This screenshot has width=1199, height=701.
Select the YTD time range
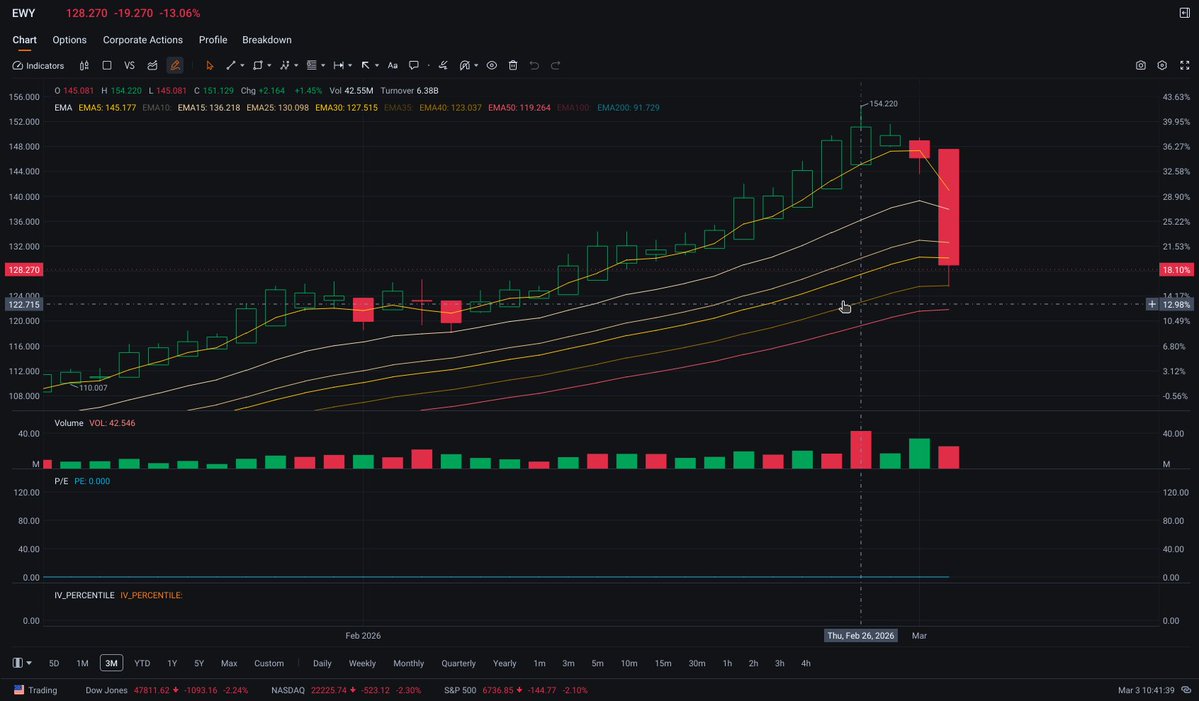(142, 664)
